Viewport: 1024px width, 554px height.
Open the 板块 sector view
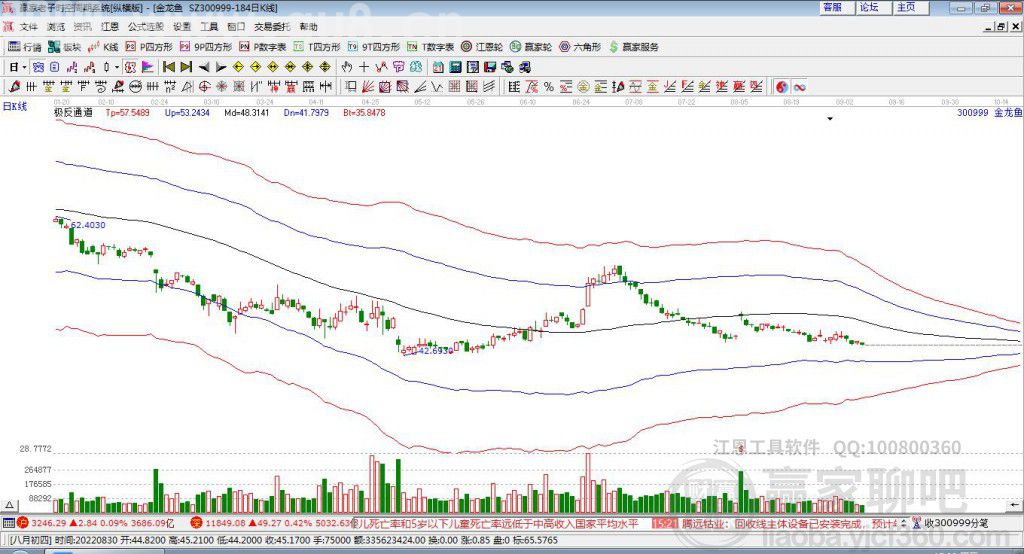pyautogui.click(x=65, y=47)
